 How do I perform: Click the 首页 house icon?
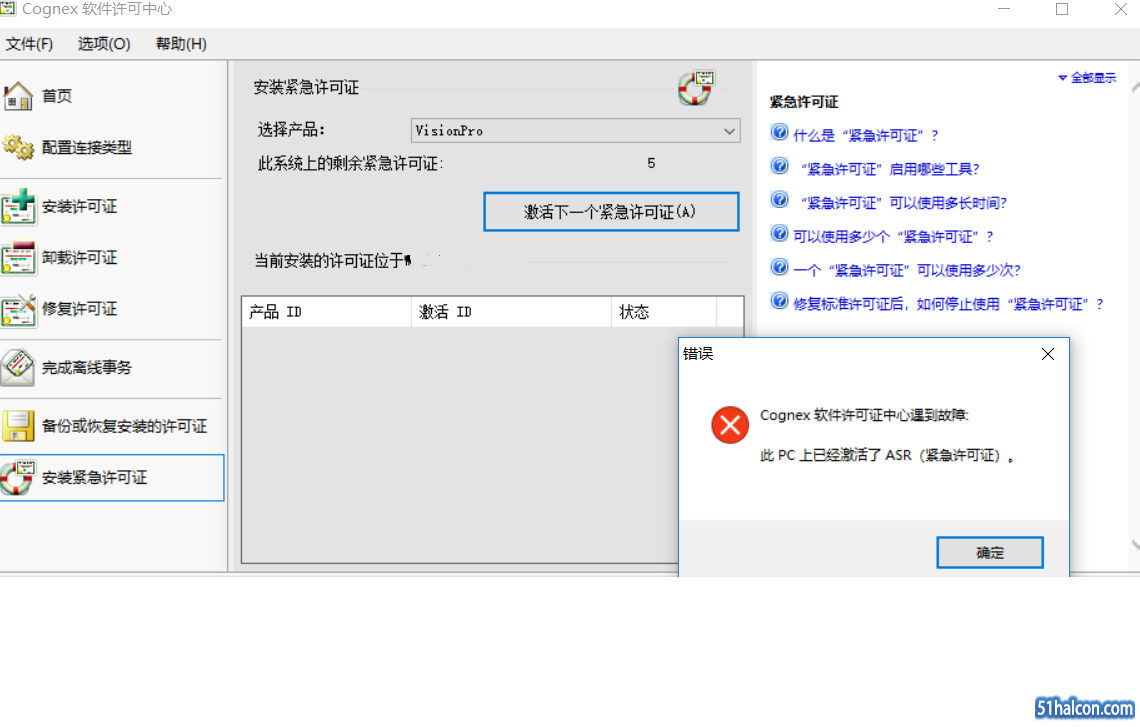click(x=18, y=96)
